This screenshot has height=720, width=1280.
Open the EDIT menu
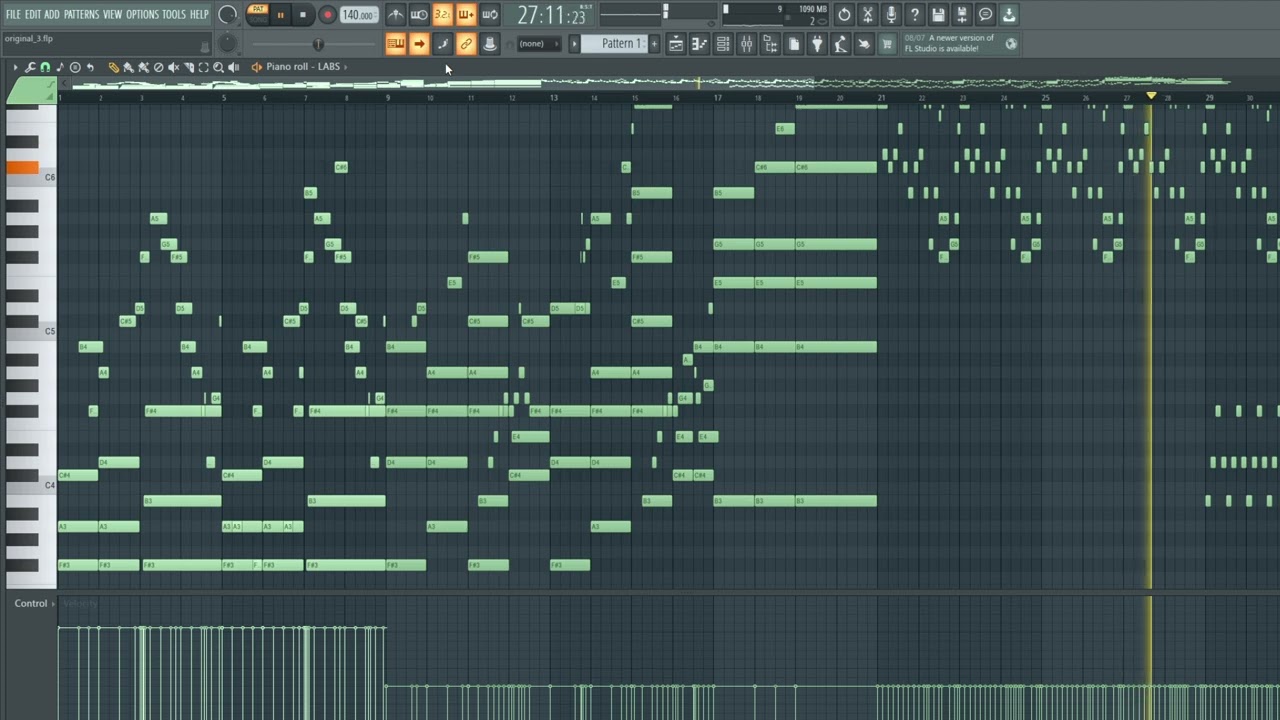pyautogui.click(x=33, y=14)
